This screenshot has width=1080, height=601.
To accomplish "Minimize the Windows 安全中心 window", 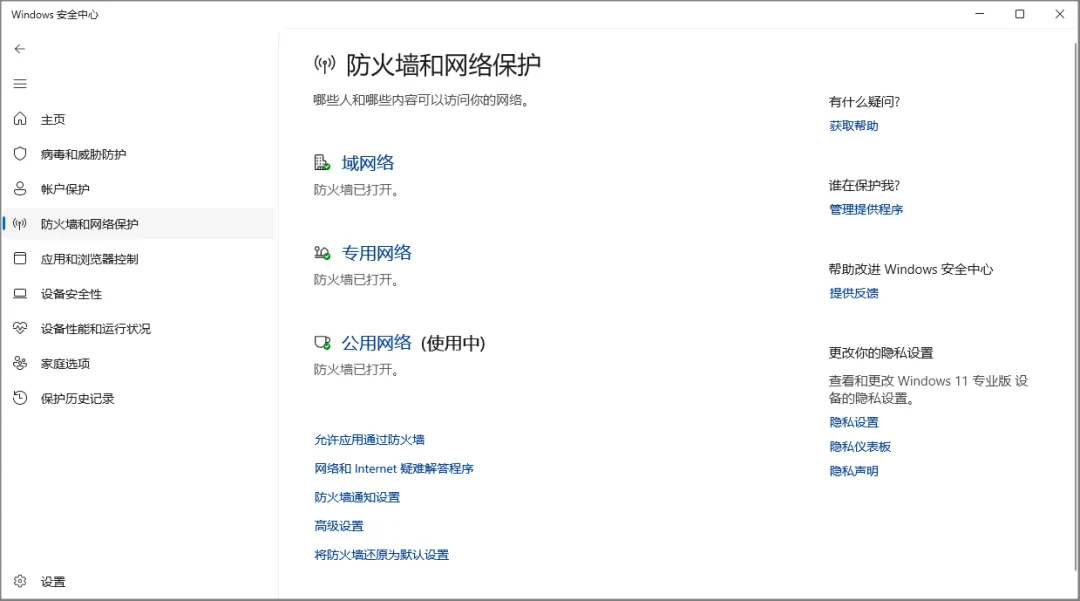I will (979, 14).
